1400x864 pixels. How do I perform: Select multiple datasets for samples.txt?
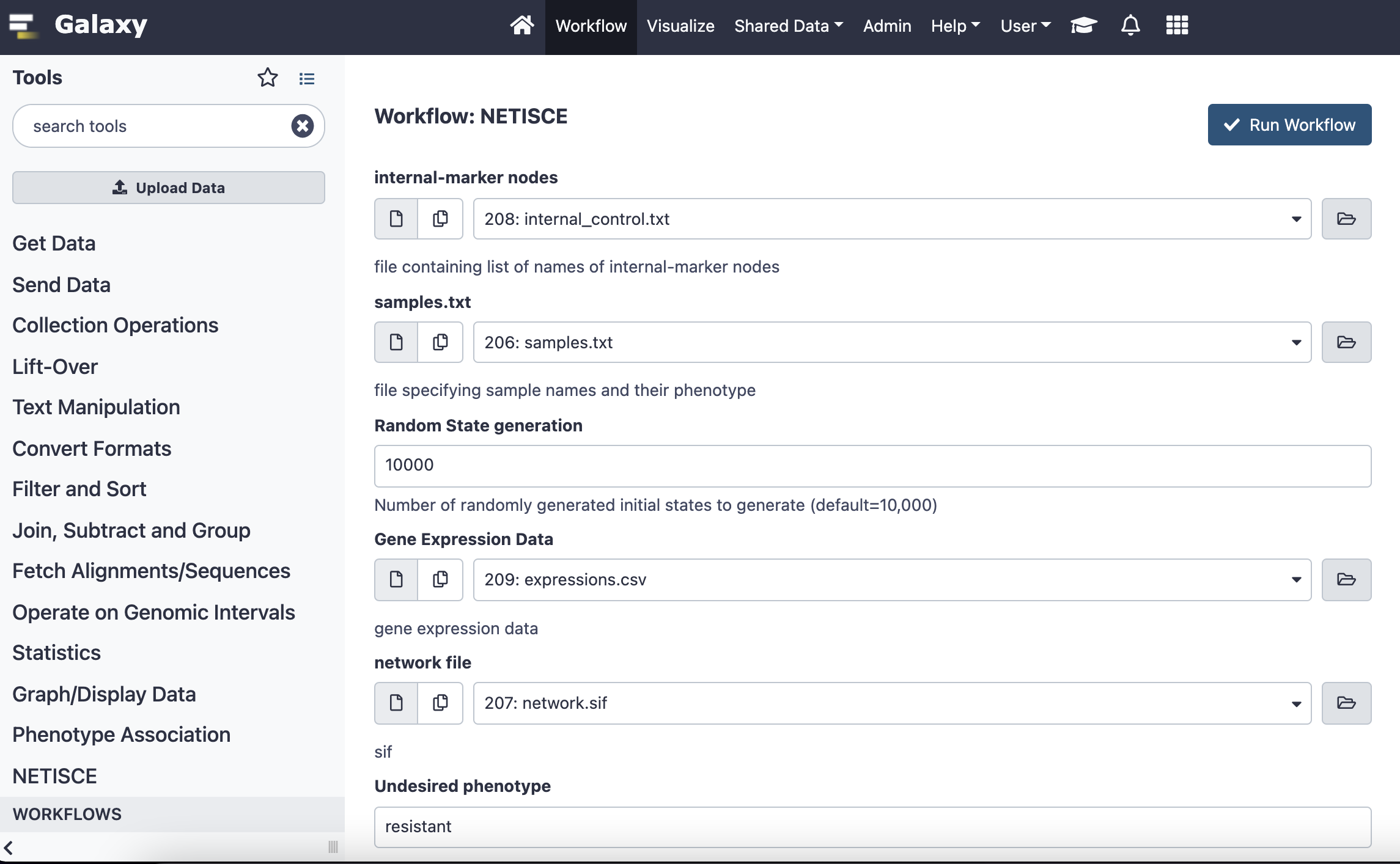[440, 342]
